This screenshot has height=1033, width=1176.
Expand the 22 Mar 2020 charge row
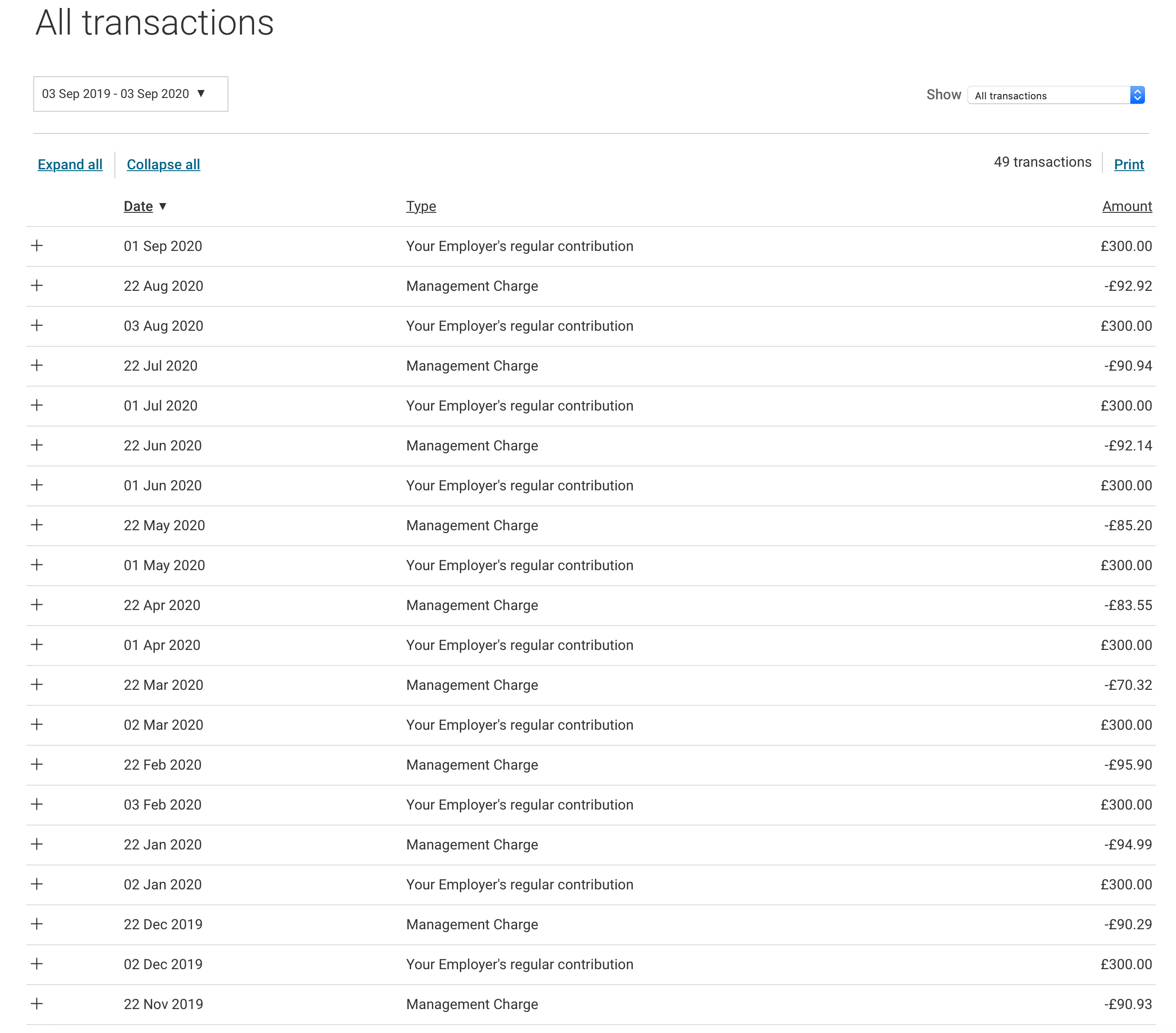[37, 685]
